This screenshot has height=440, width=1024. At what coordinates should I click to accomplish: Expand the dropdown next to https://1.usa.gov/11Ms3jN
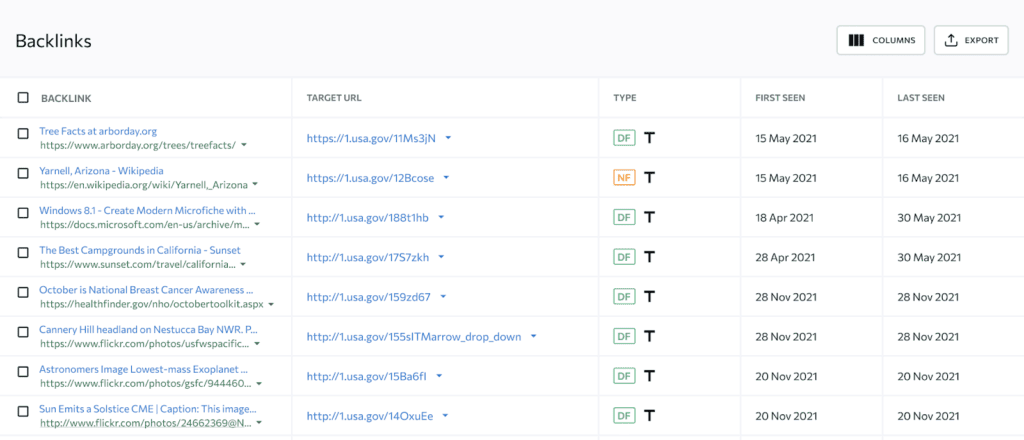(x=448, y=138)
